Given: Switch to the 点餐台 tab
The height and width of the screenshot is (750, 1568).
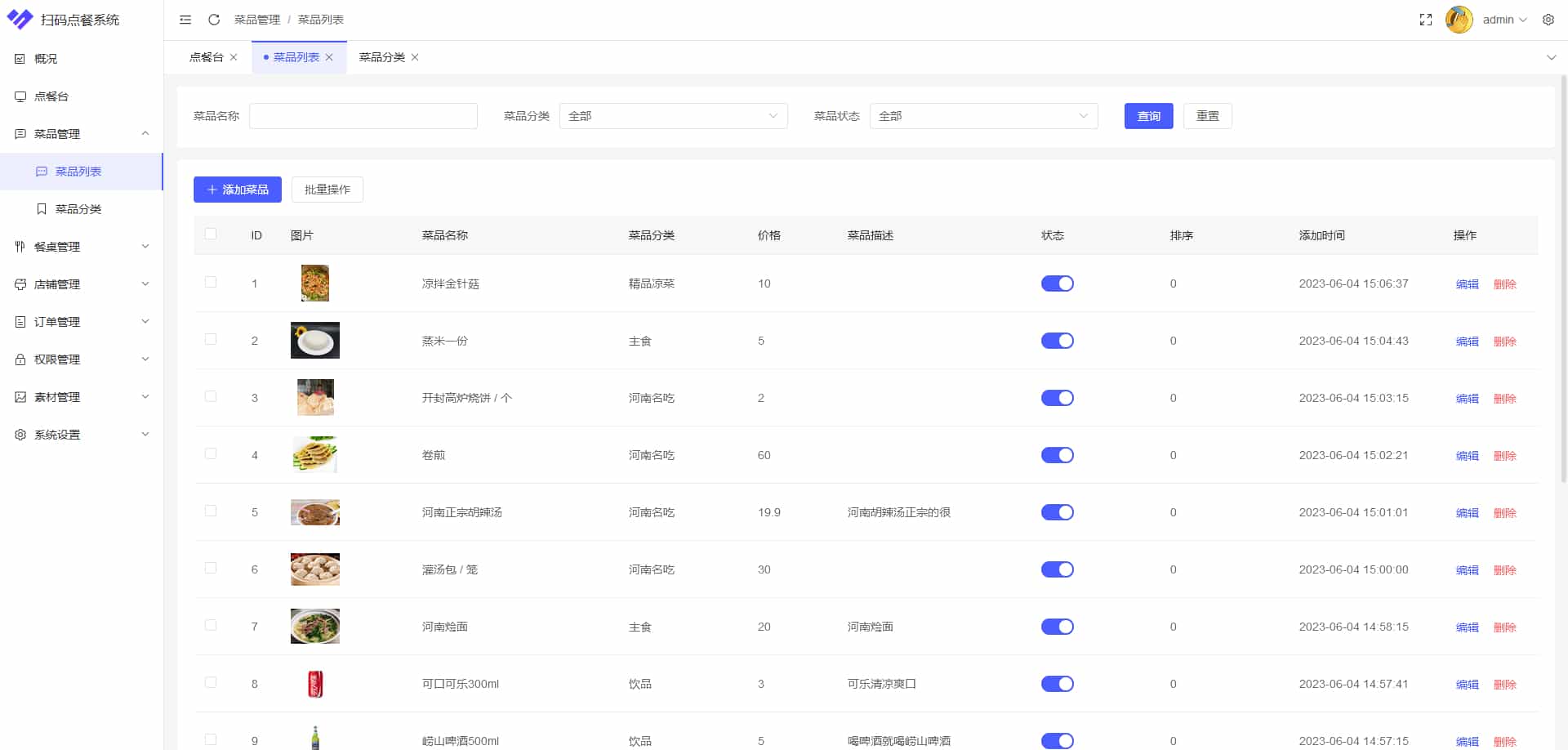Looking at the screenshot, I should click(x=207, y=57).
